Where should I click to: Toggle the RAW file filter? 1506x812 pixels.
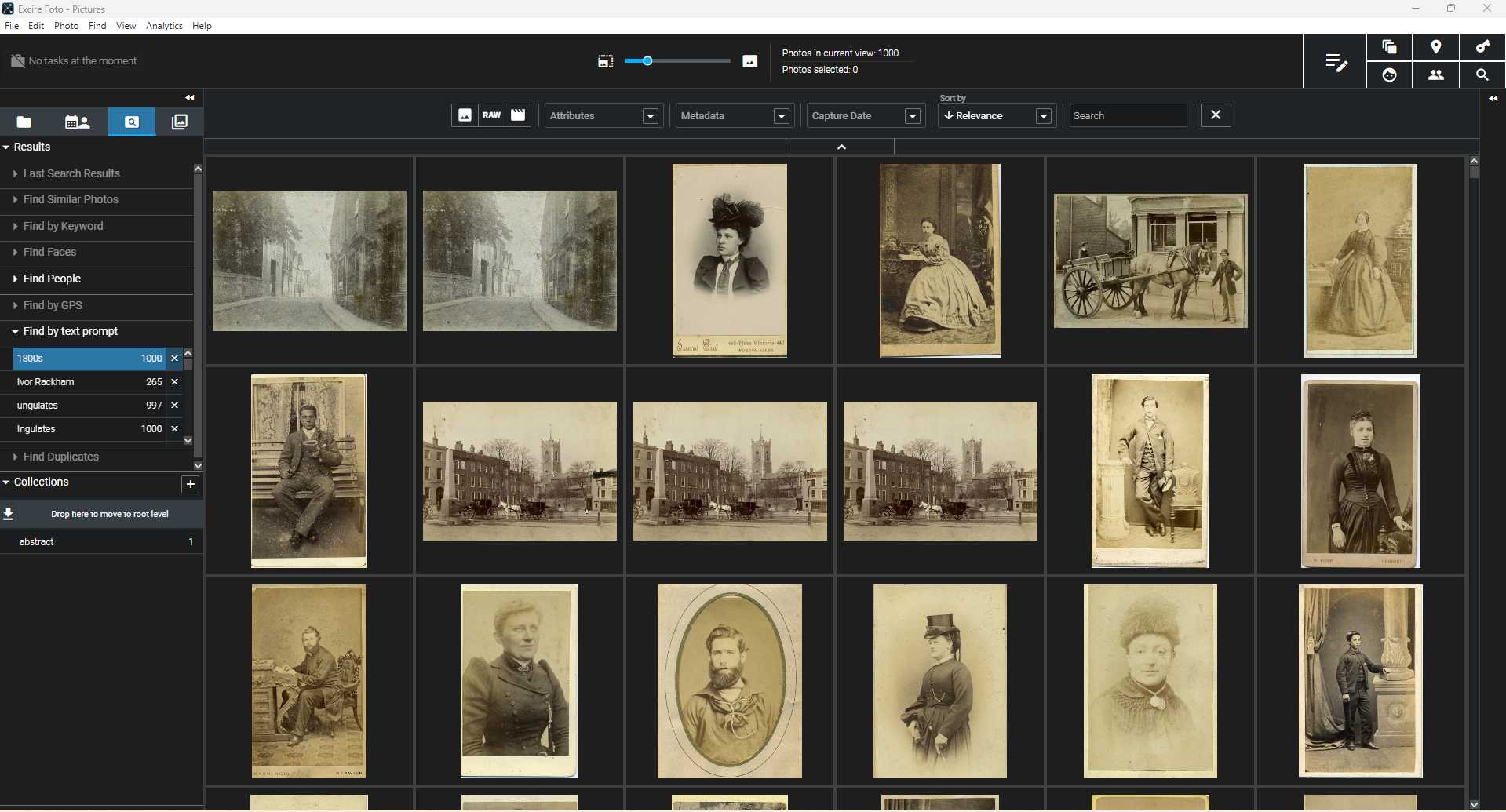coord(491,115)
